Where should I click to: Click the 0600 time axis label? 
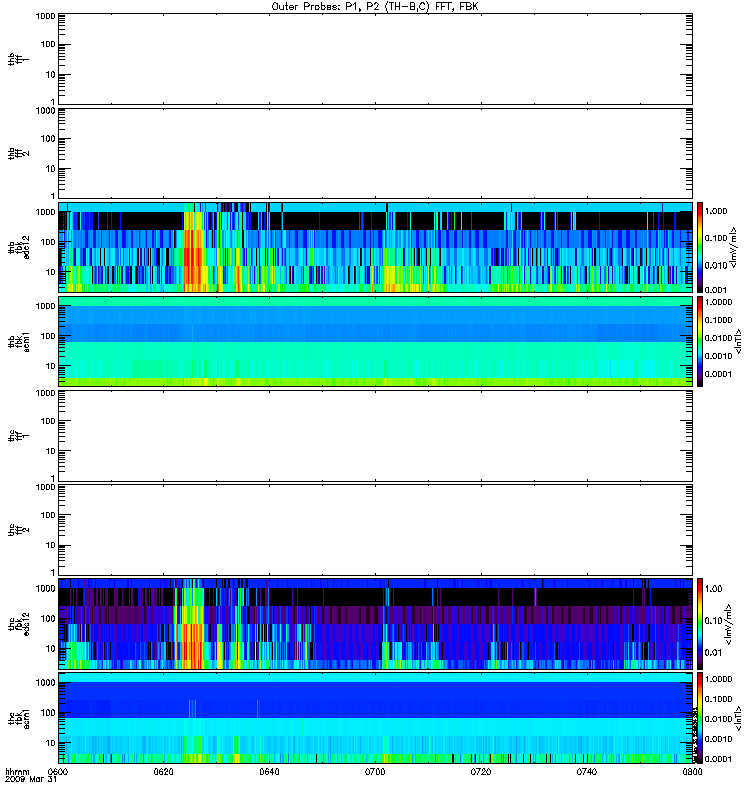click(x=58, y=771)
